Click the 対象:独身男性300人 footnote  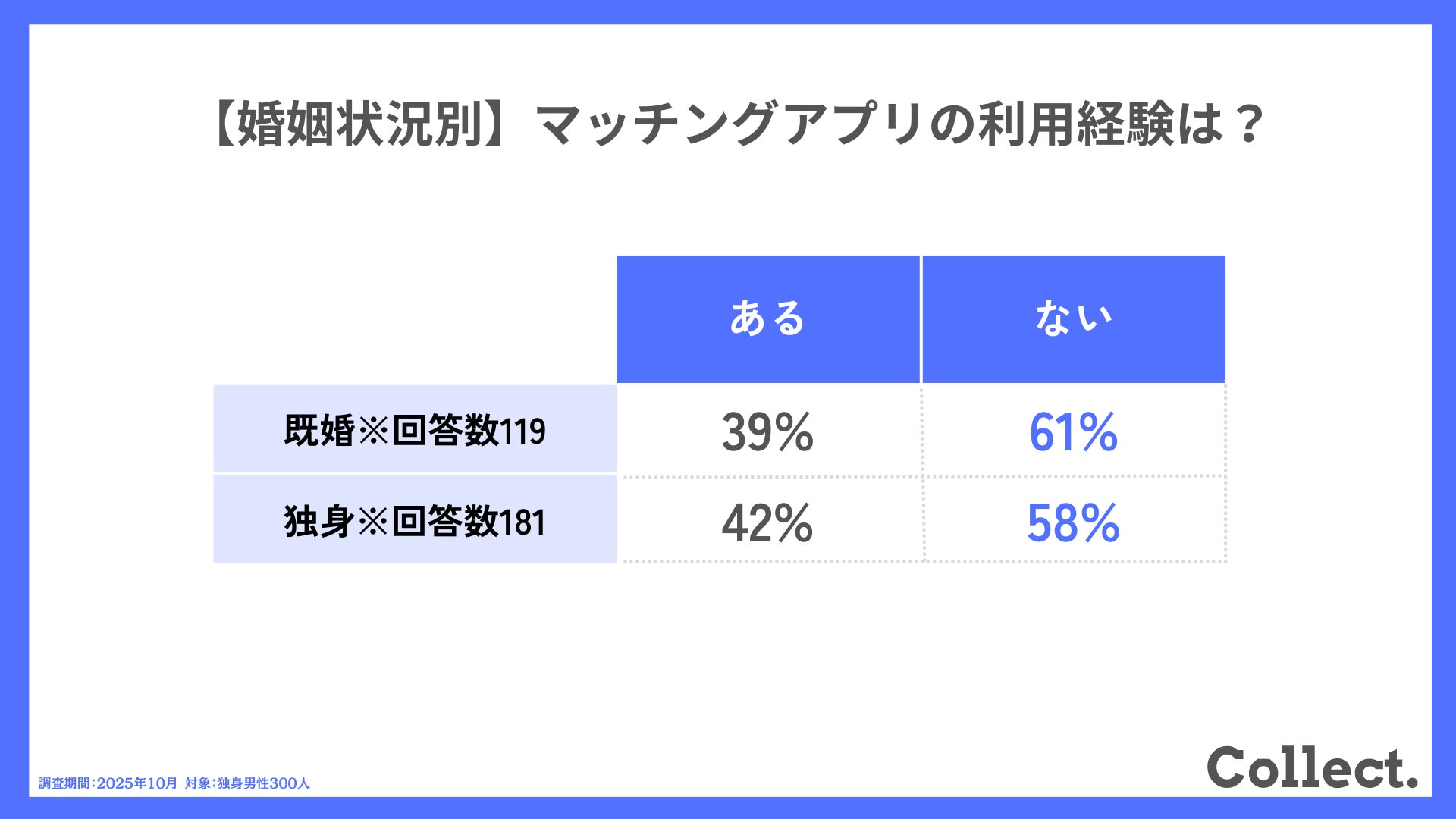coord(247,783)
